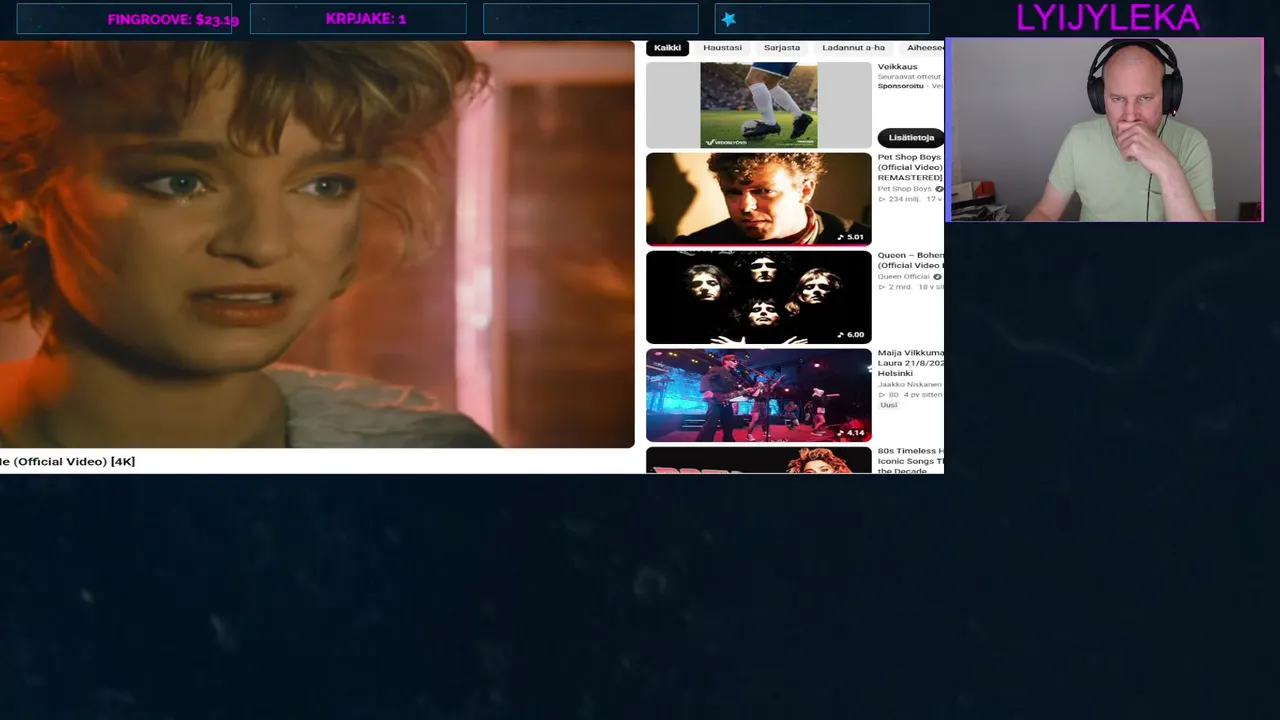This screenshot has height=720, width=1280.
Task: Click the Queen Official verified badge
Action: pyautogui.click(x=937, y=277)
